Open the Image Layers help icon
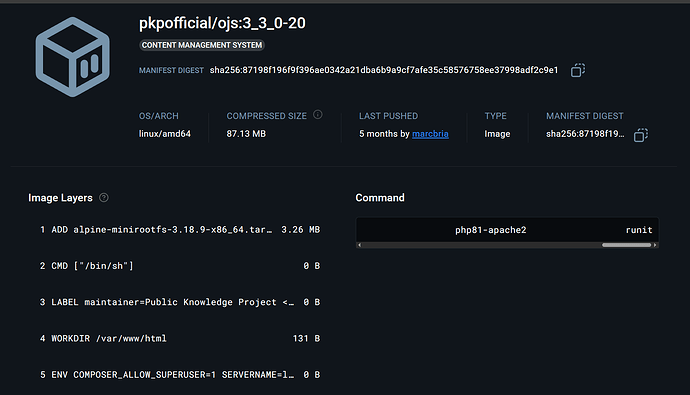The image size is (690, 395). coord(104,198)
